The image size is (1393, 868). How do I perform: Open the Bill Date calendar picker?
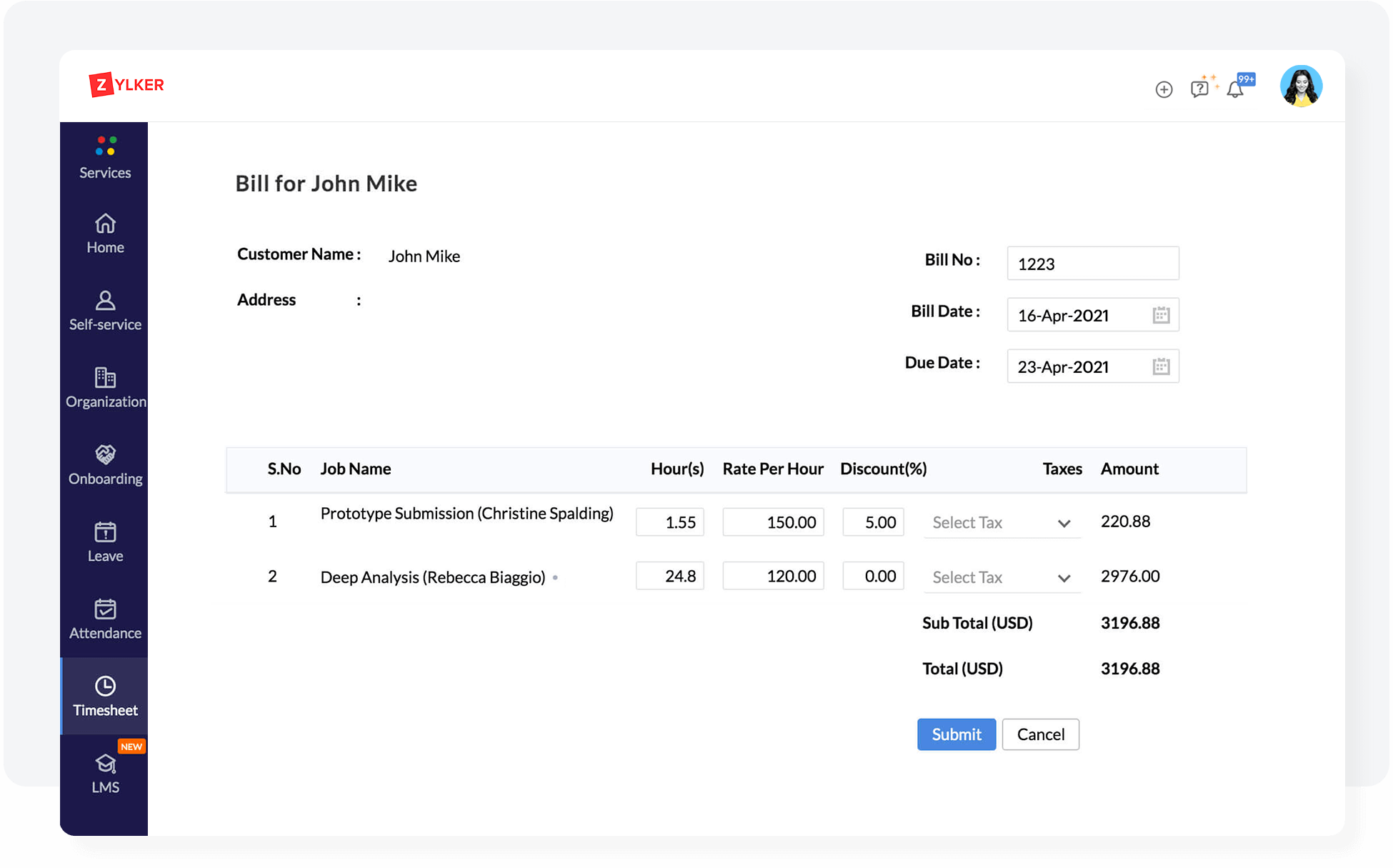coord(1161,315)
